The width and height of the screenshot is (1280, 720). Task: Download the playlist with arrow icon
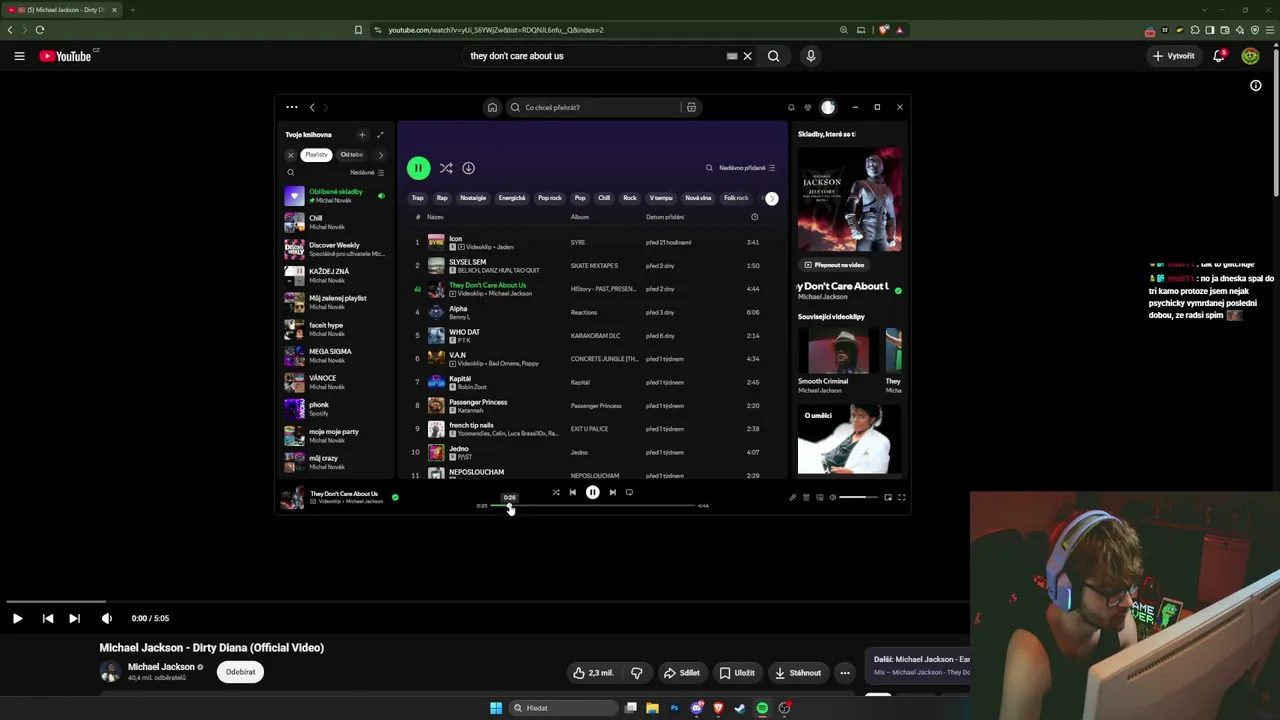pyautogui.click(x=468, y=168)
